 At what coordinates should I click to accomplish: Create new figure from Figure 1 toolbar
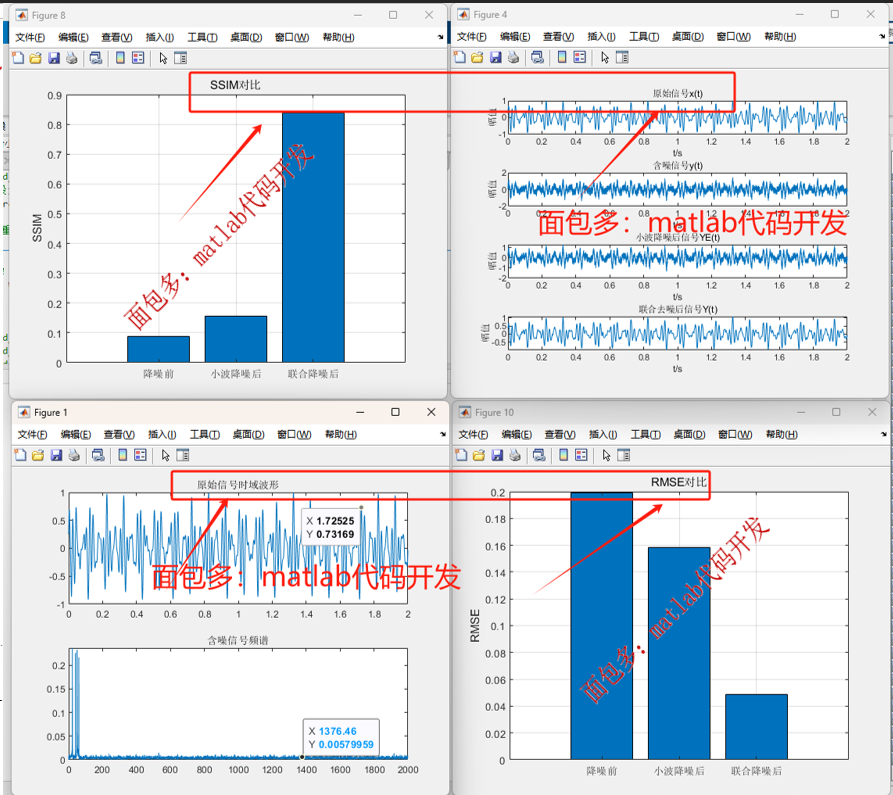tap(21, 455)
